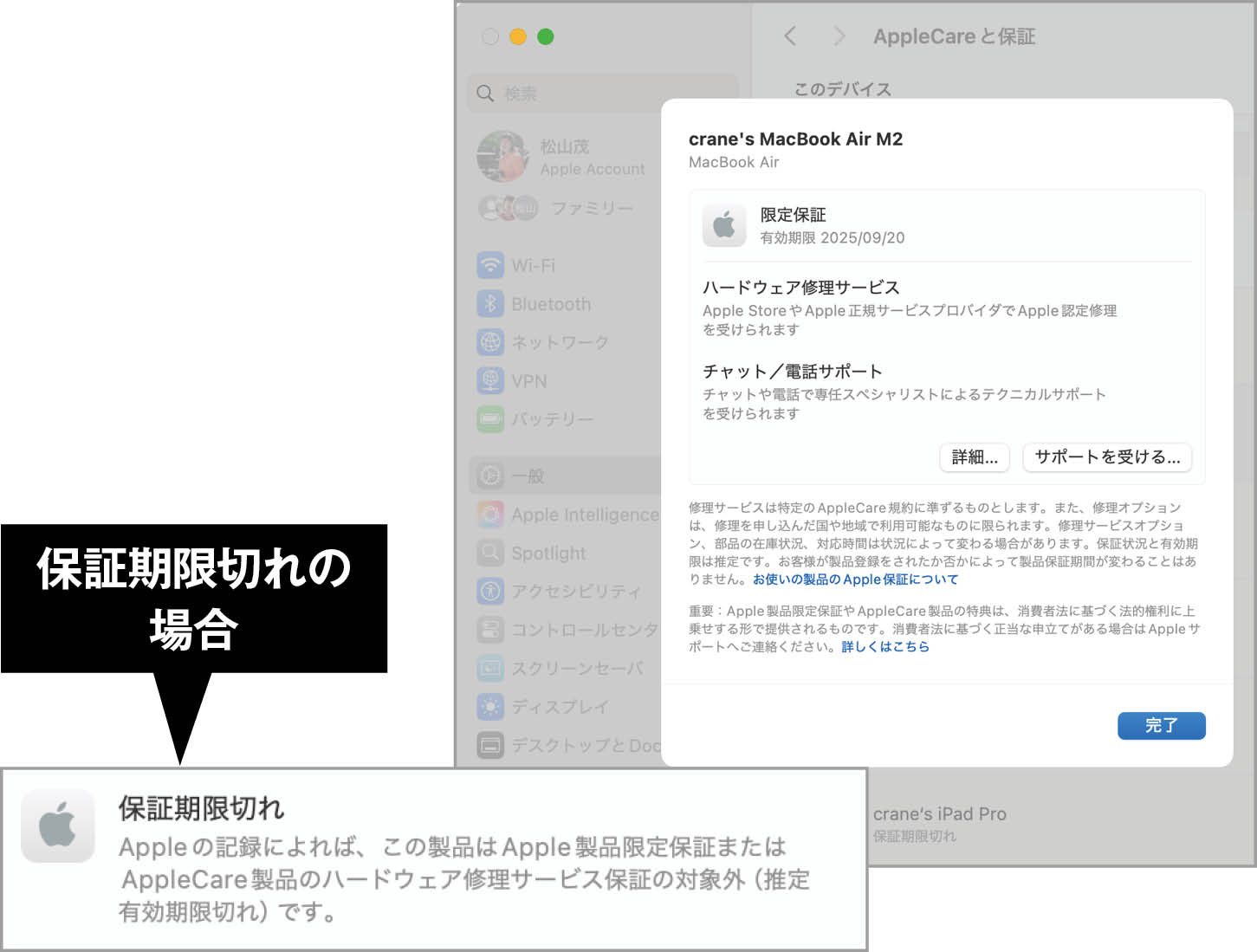Image resolution: width=1257 pixels, height=952 pixels.
Task: Click the VPN sidebar label
Action: point(529,381)
